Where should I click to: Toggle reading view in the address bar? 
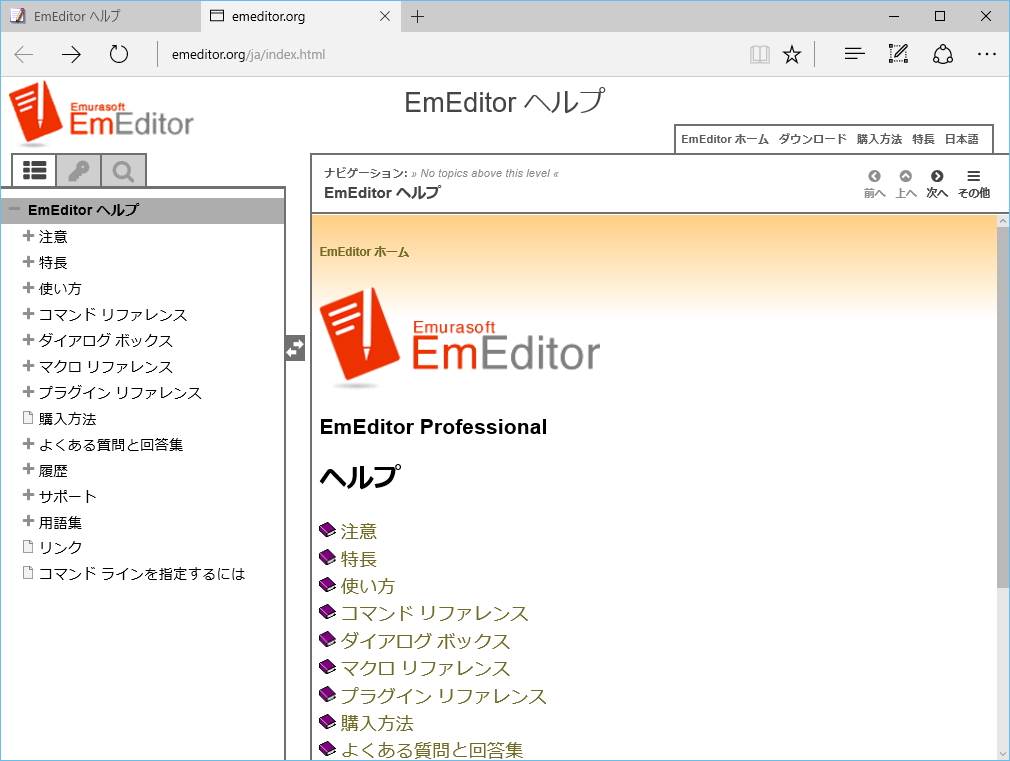pyautogui.click(x=760, y=54)
